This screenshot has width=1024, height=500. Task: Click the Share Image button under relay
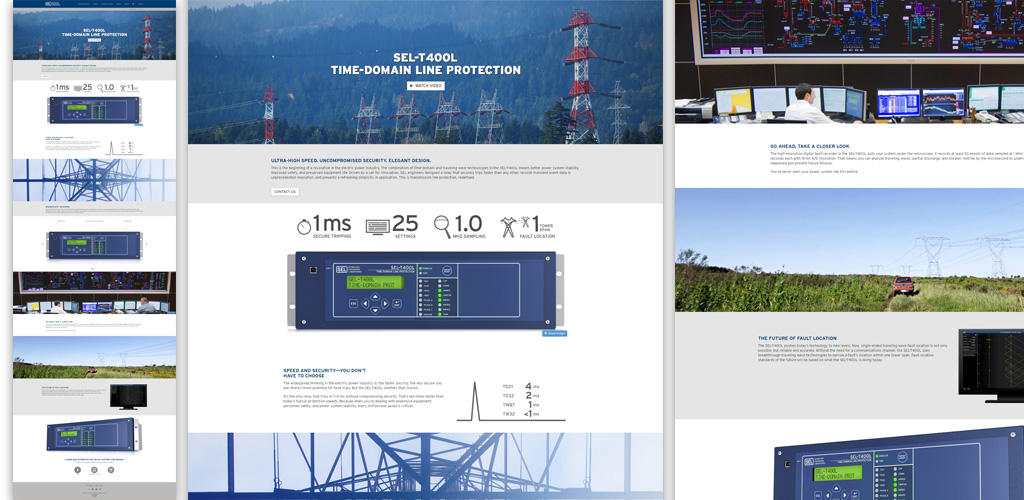pyautogui.click(x=554, y=333)
